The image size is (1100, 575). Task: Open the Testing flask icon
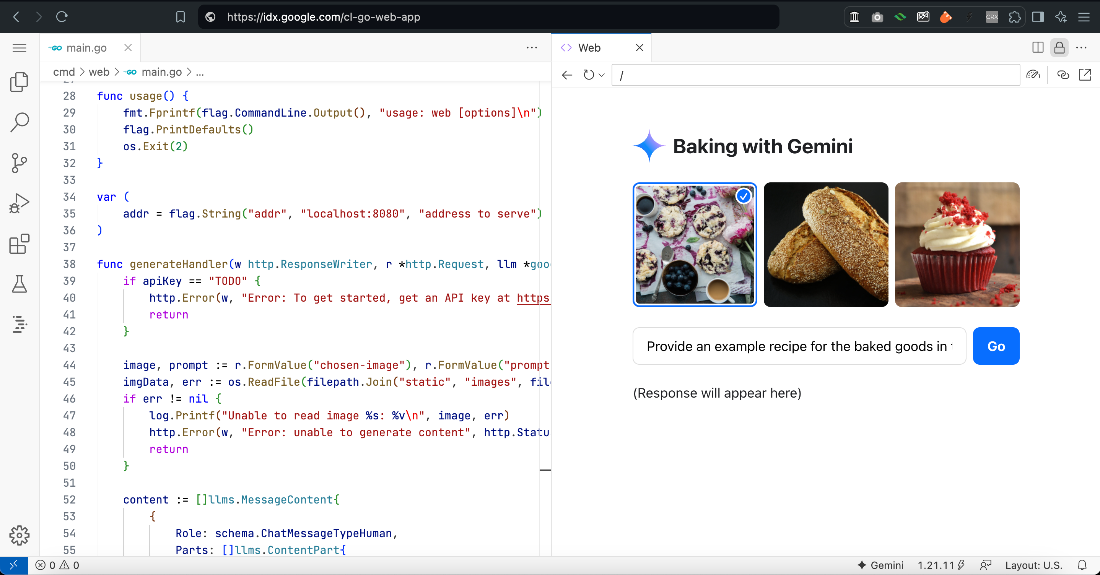tap(20, 284)
